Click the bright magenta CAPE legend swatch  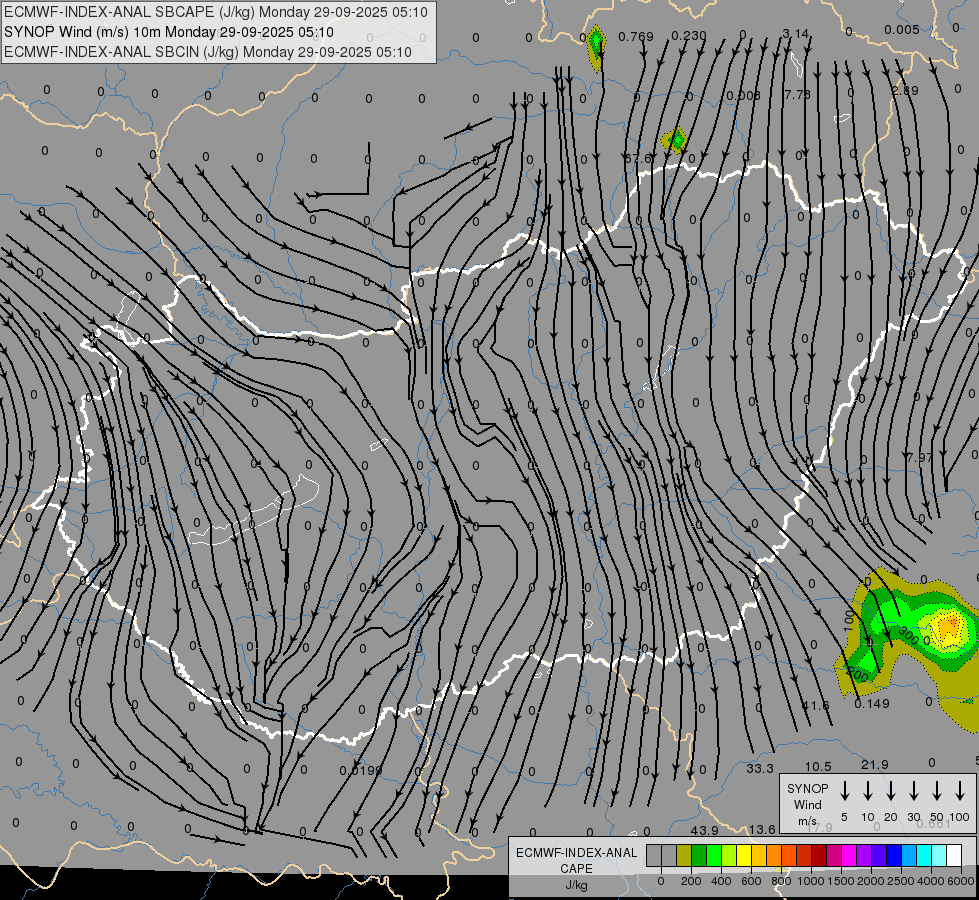pos(849,855)
